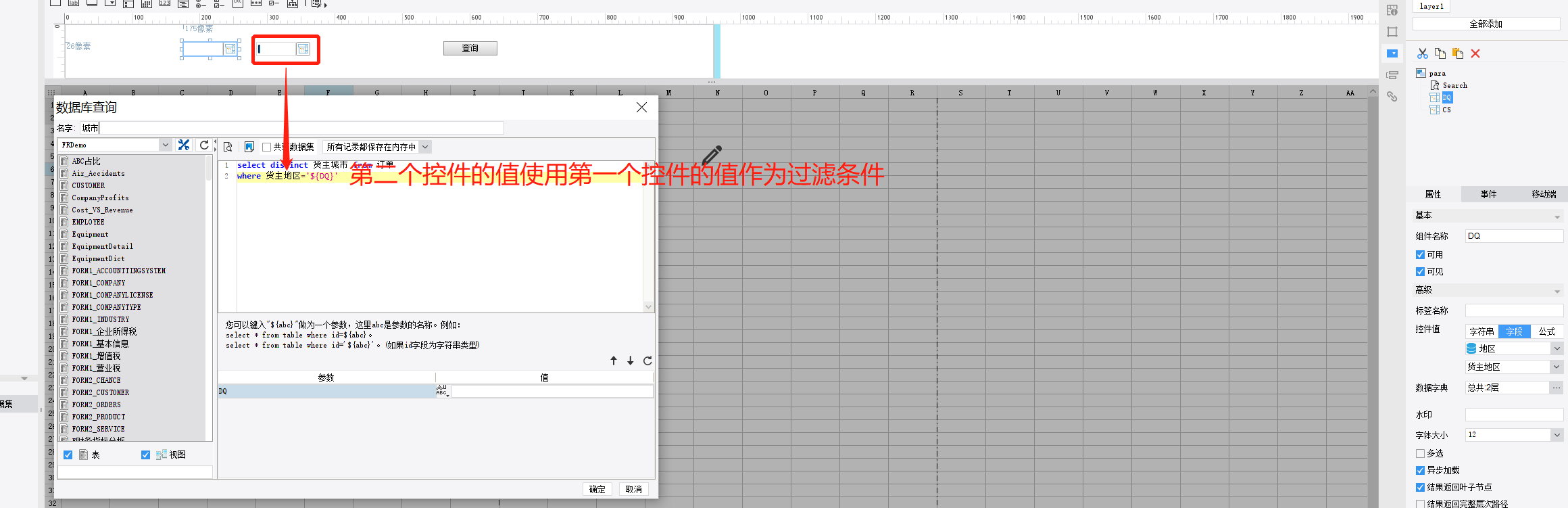Disable the 异步加载 checkbox
The width and height of the screenshot is (1568, 508).
pyautogui.click(x=1420, y=470)
